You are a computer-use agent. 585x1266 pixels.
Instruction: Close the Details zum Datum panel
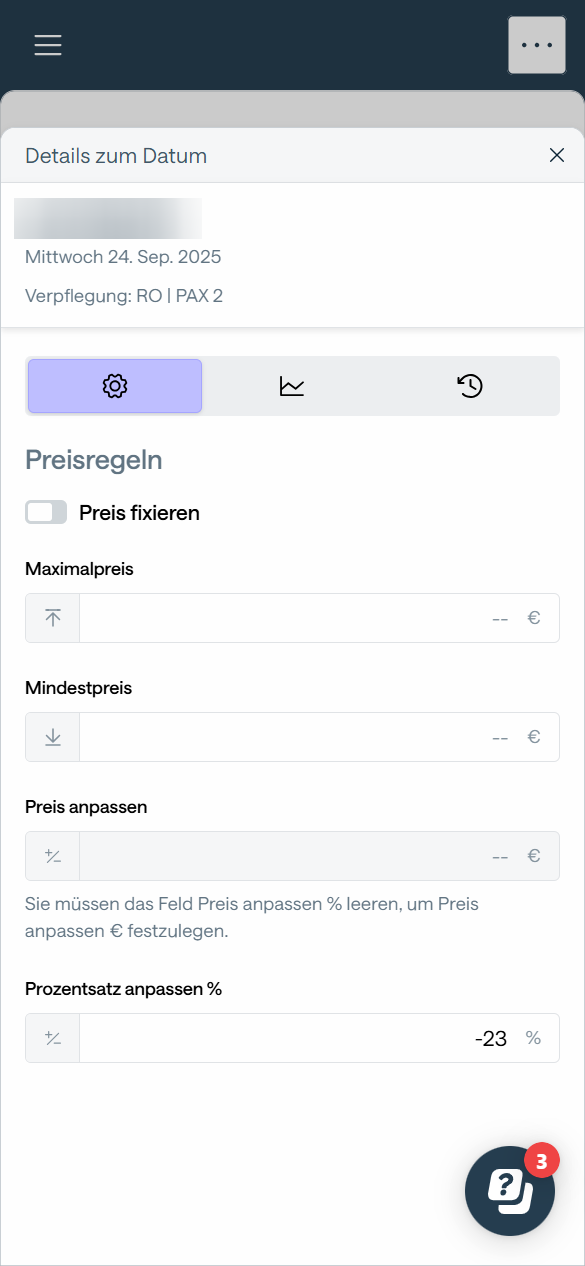click(x=557, y=155)
